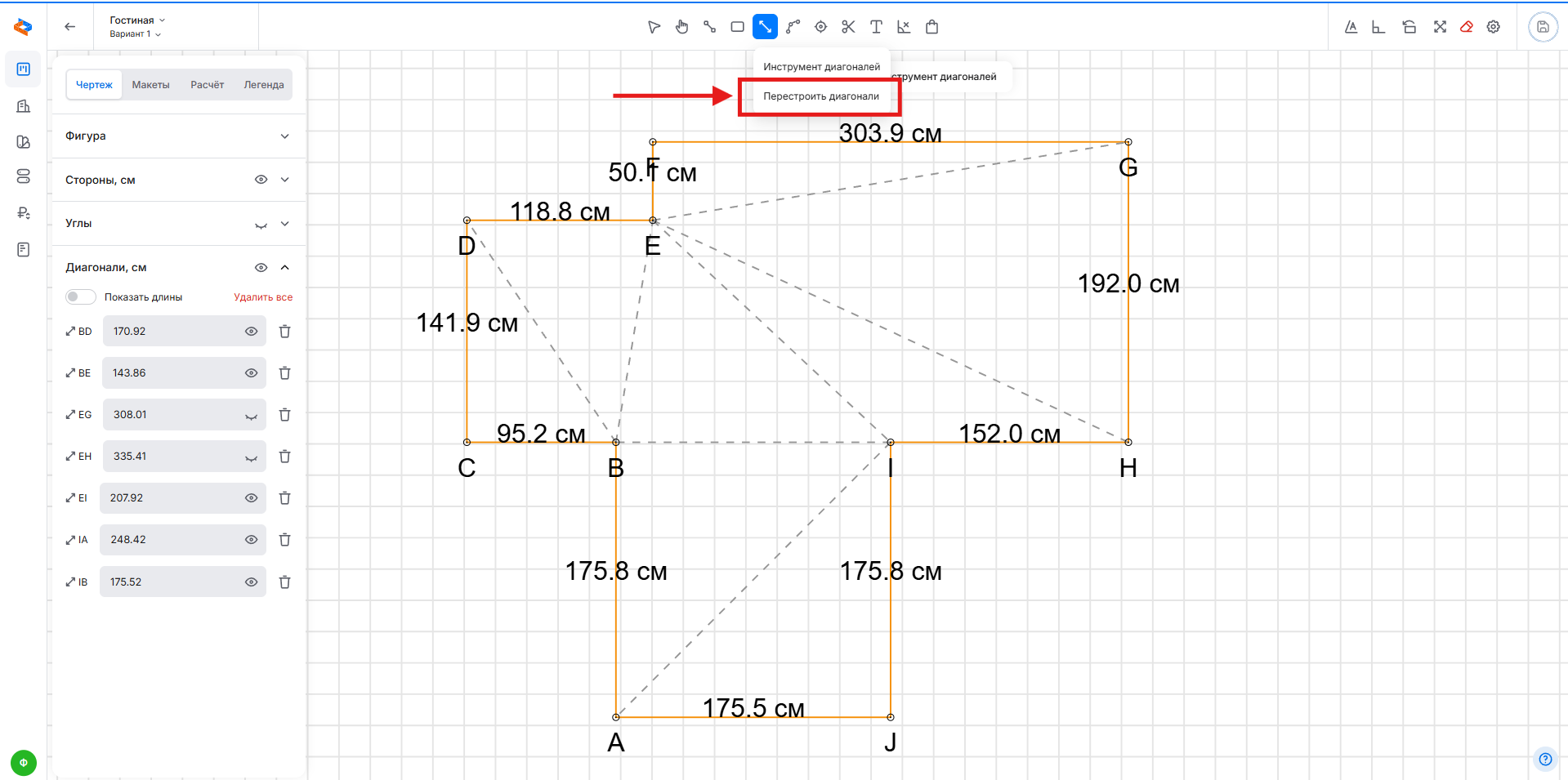Hide diagonal BE using eye icon
This screenshot has height=780, width=1568.
click(251, 373)
